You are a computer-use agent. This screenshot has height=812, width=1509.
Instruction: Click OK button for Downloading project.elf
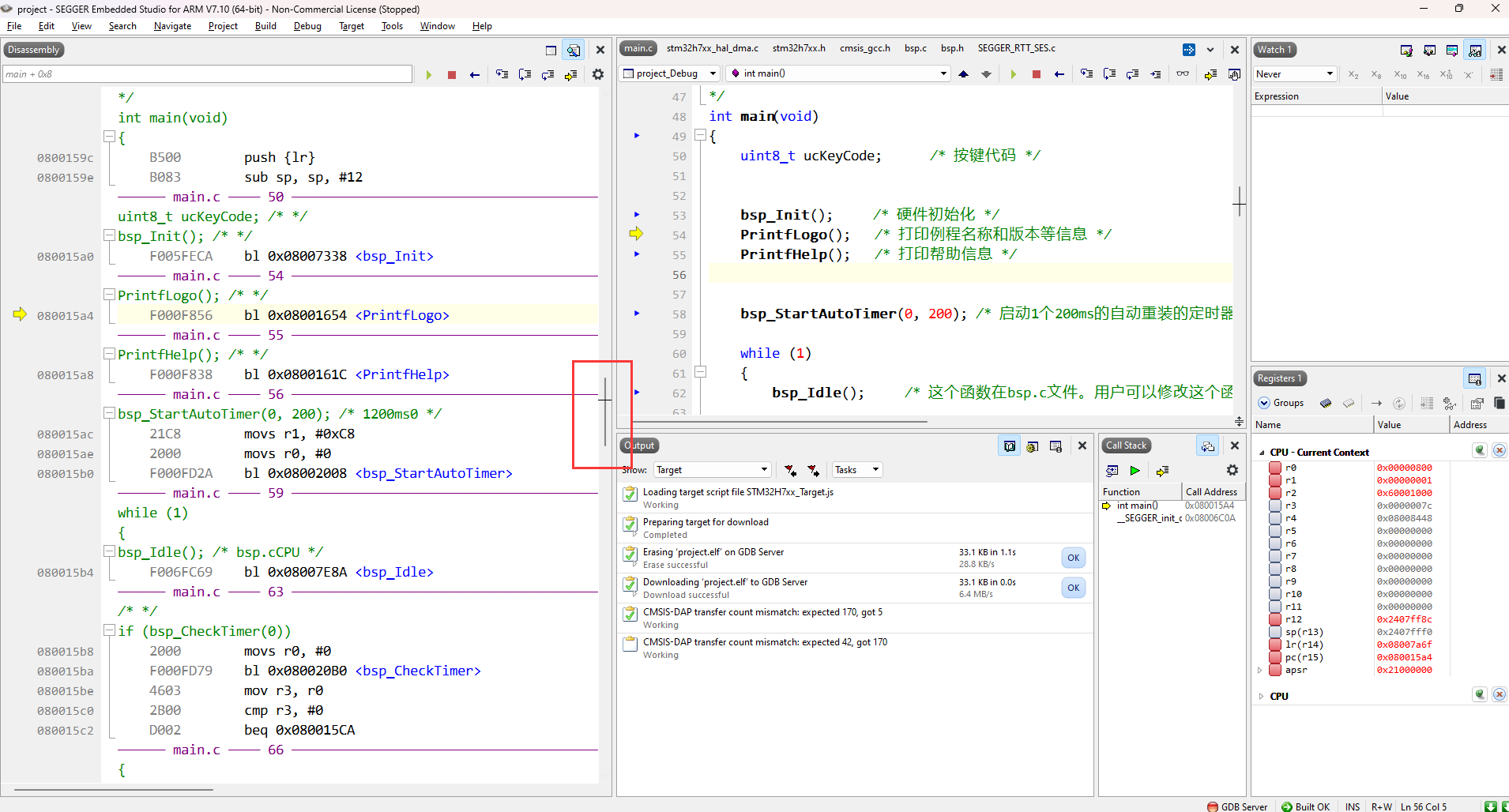coord(1074,588)
